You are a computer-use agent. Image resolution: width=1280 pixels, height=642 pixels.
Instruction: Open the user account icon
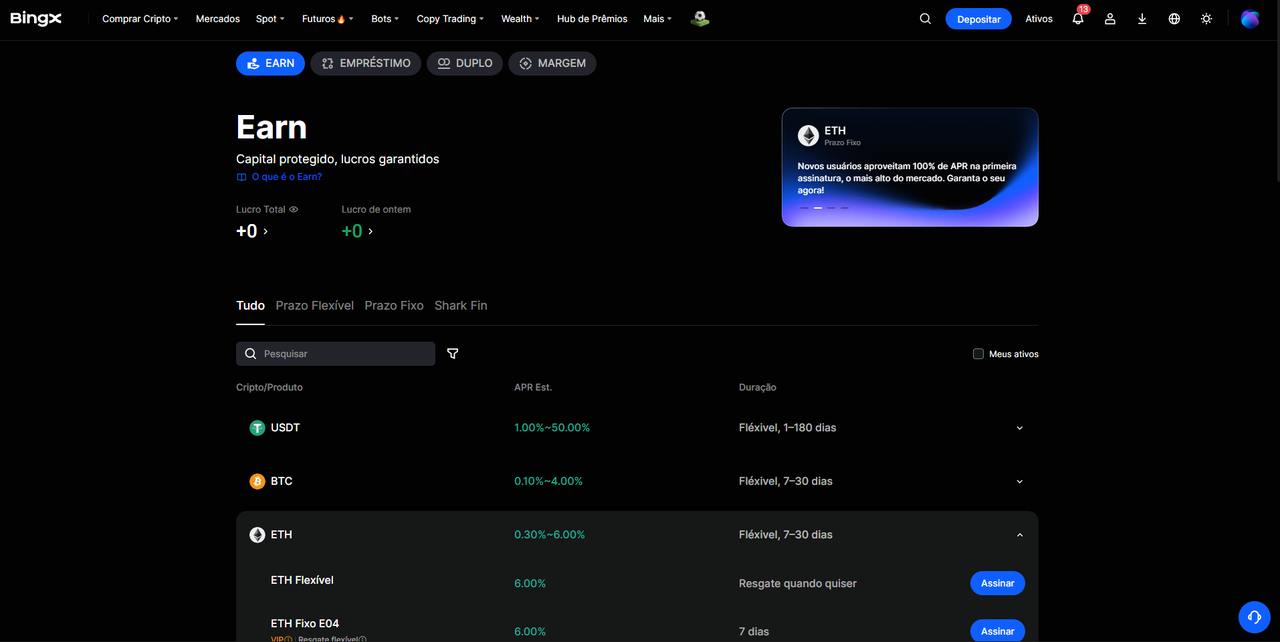pyautogui.click(x=1110, y=19)
